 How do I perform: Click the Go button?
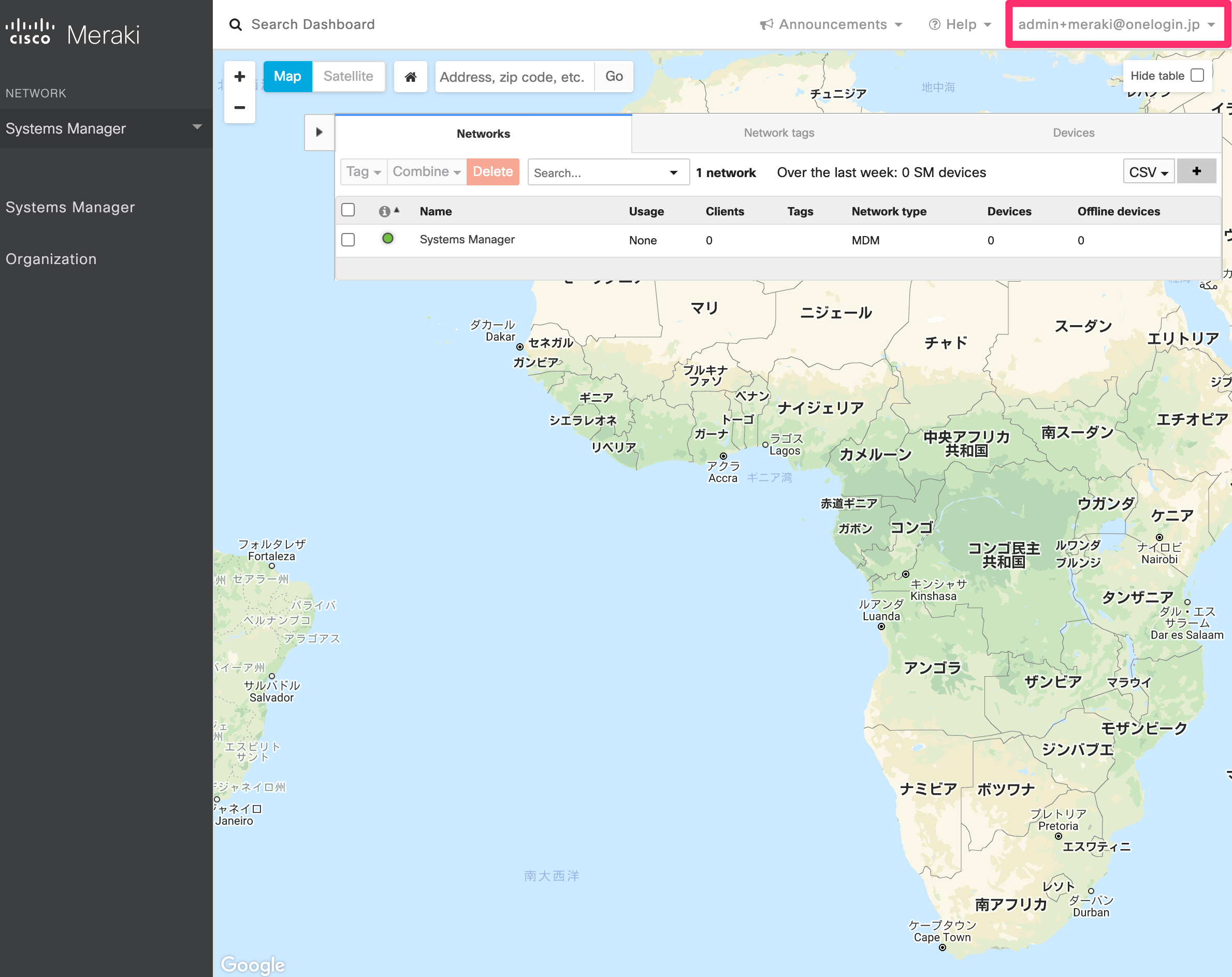(614, 77)
